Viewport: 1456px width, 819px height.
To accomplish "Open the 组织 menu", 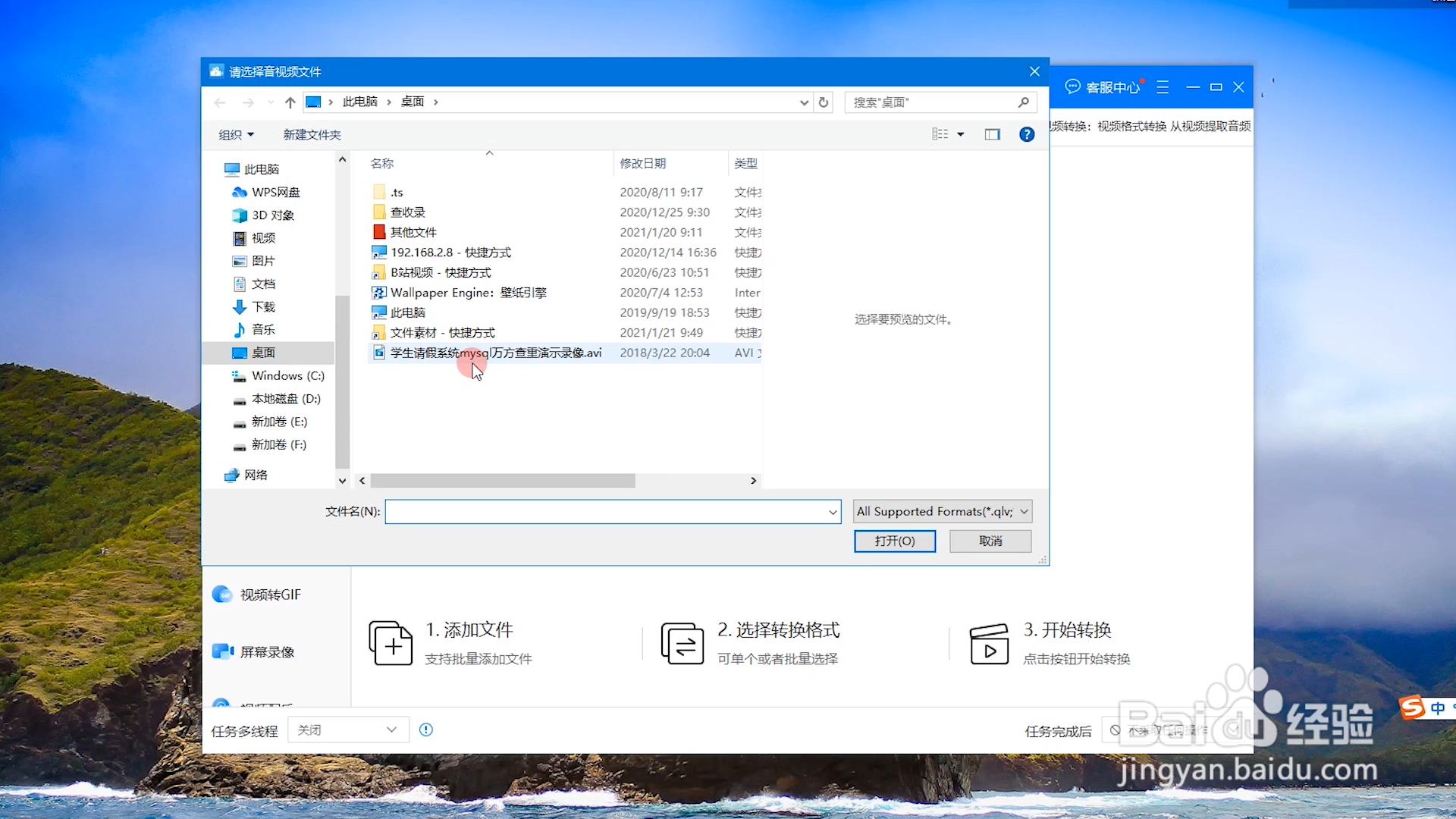I will [236, 134].
